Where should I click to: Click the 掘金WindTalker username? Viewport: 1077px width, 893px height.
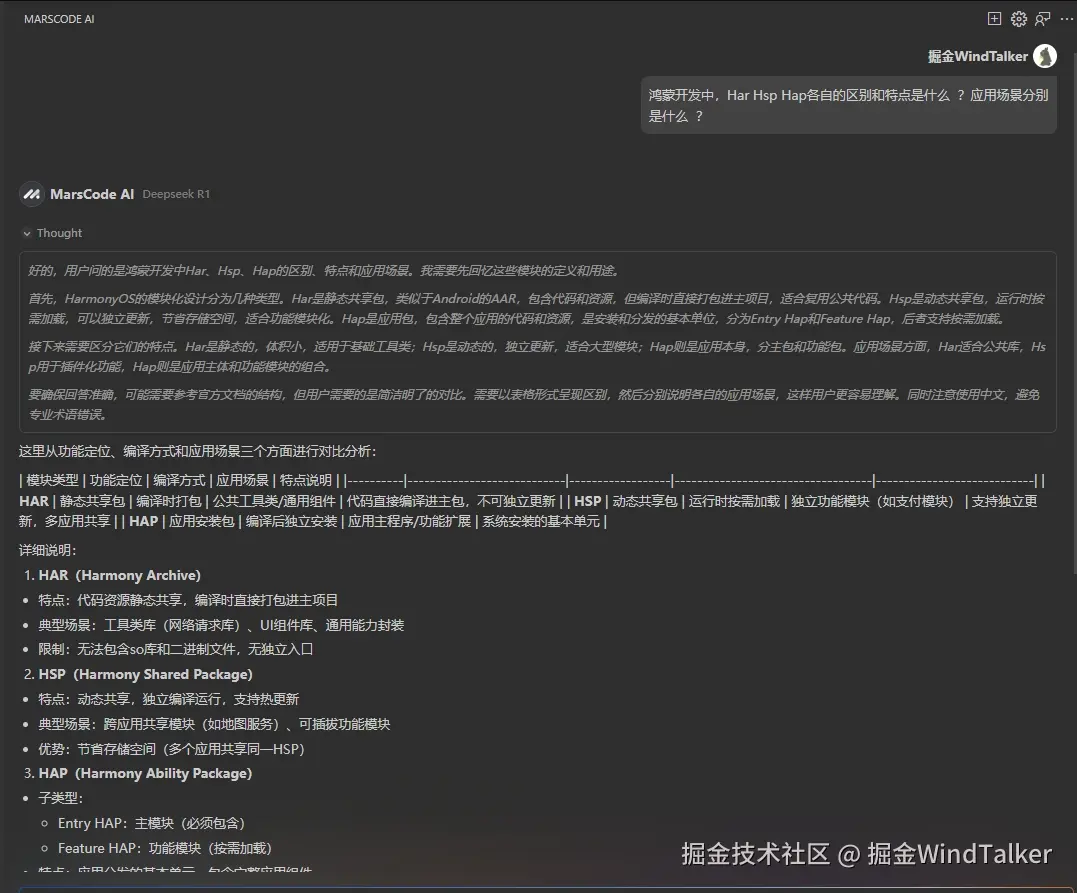tap(977, 56)
